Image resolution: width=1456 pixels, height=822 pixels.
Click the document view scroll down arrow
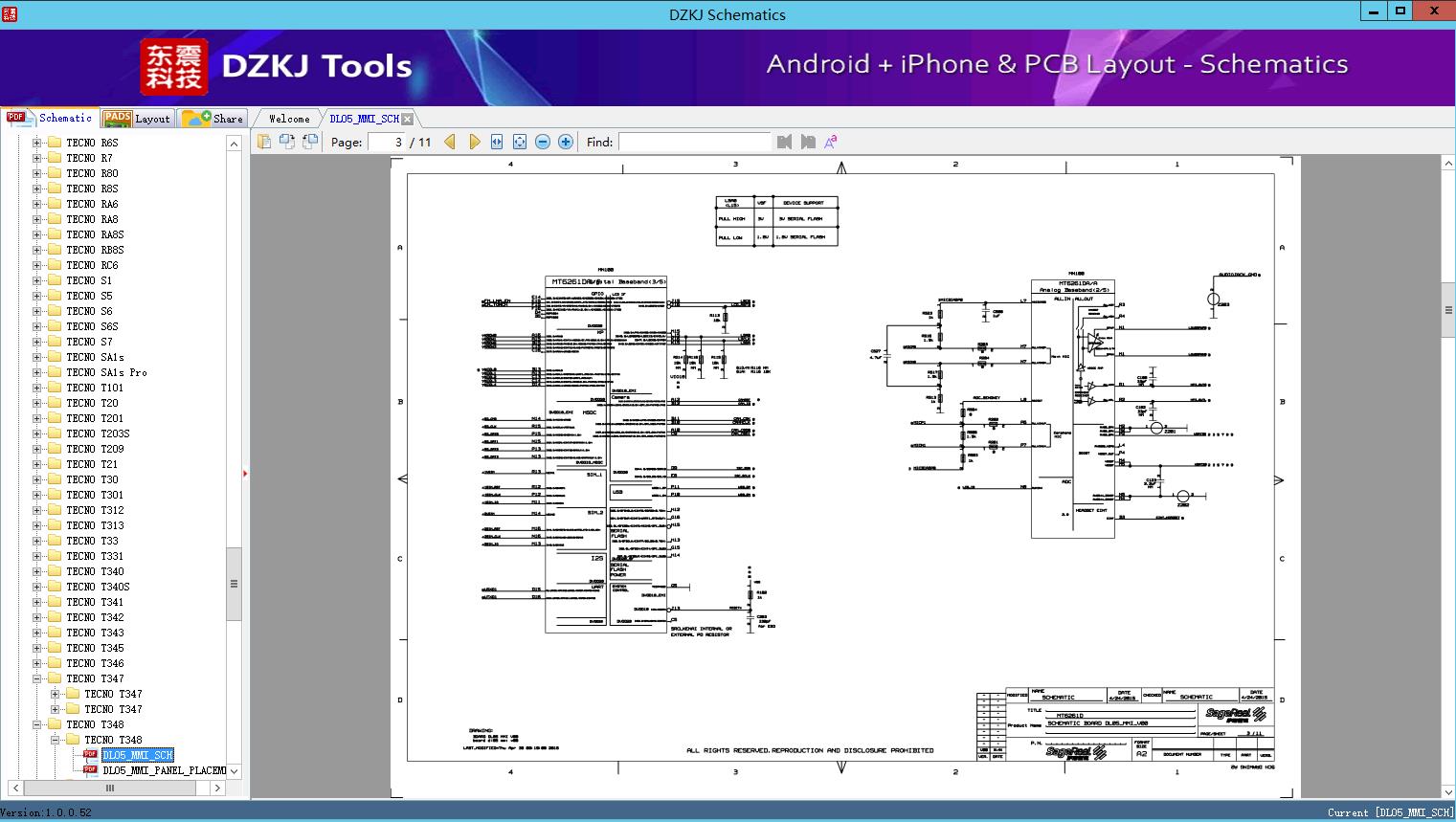[1447, 790]
